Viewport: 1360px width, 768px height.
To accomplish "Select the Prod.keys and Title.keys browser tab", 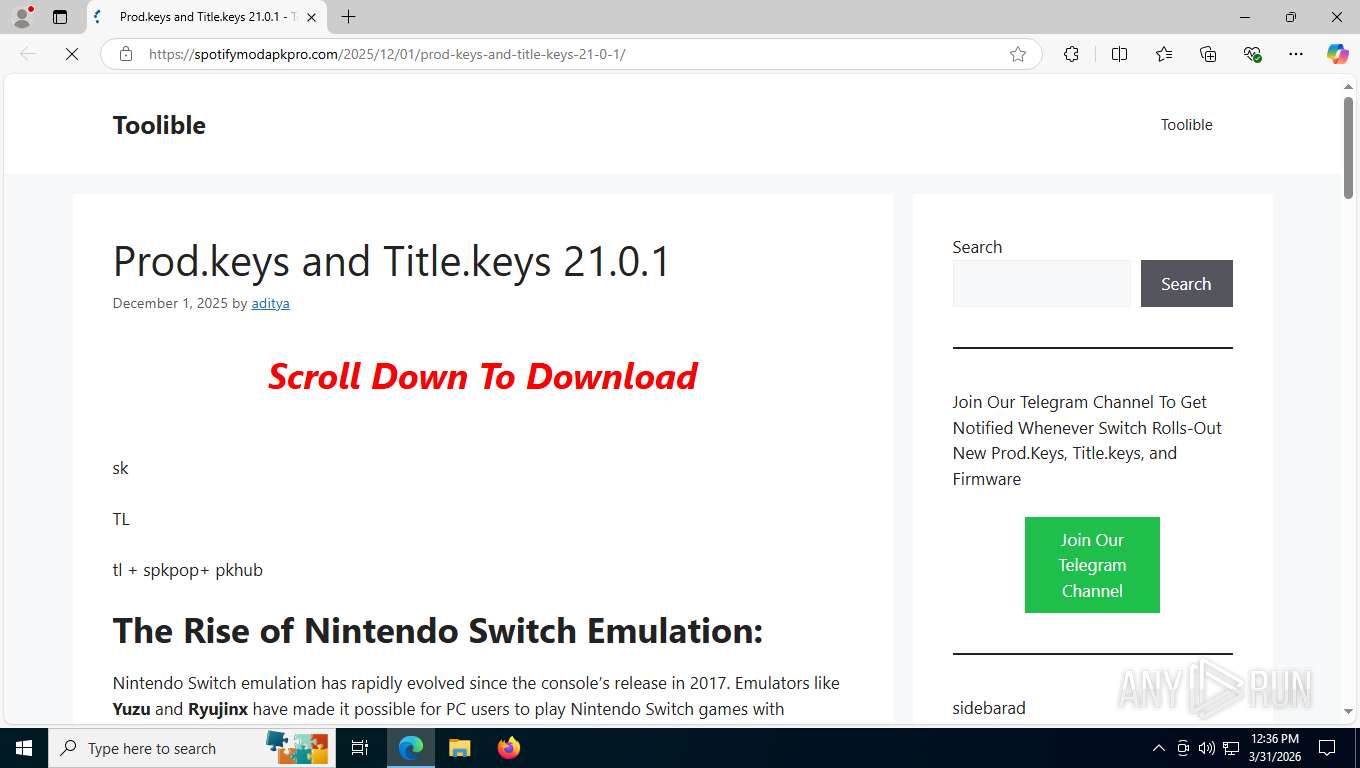I will [205, 17].
